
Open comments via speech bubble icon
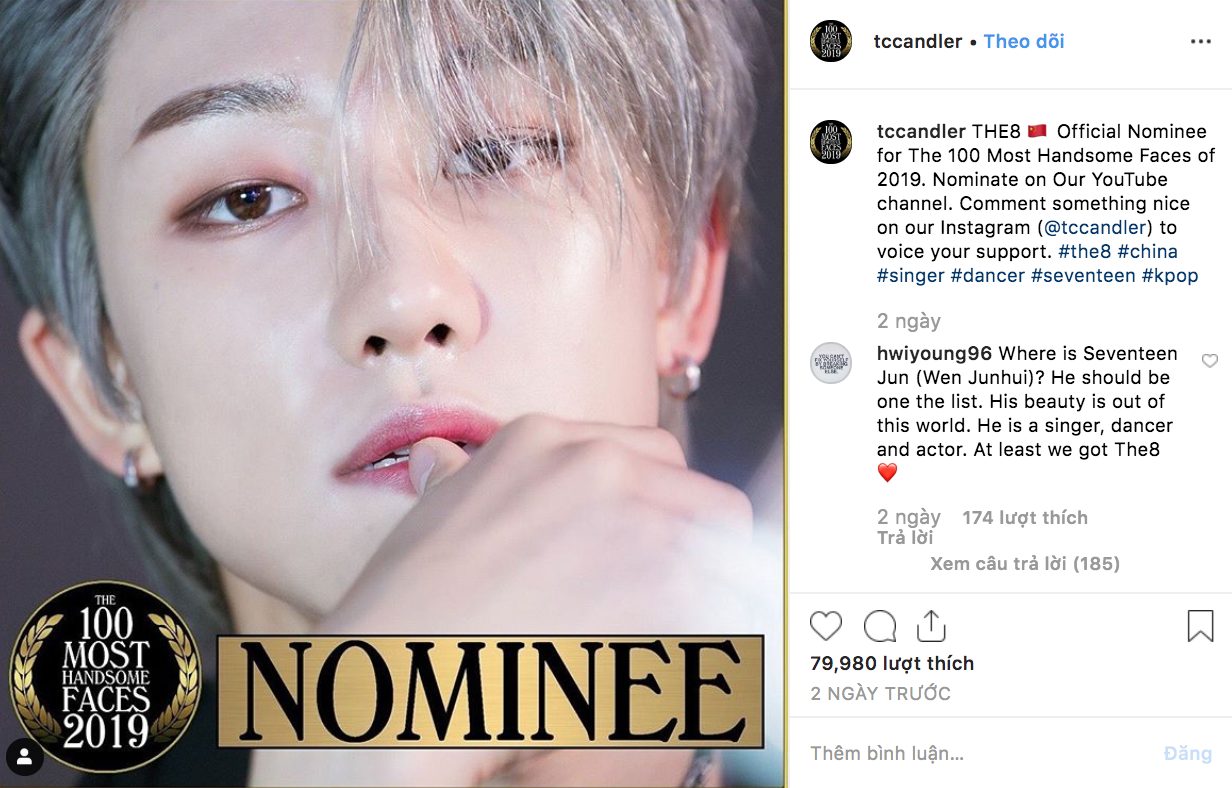[x=880, y=626]
